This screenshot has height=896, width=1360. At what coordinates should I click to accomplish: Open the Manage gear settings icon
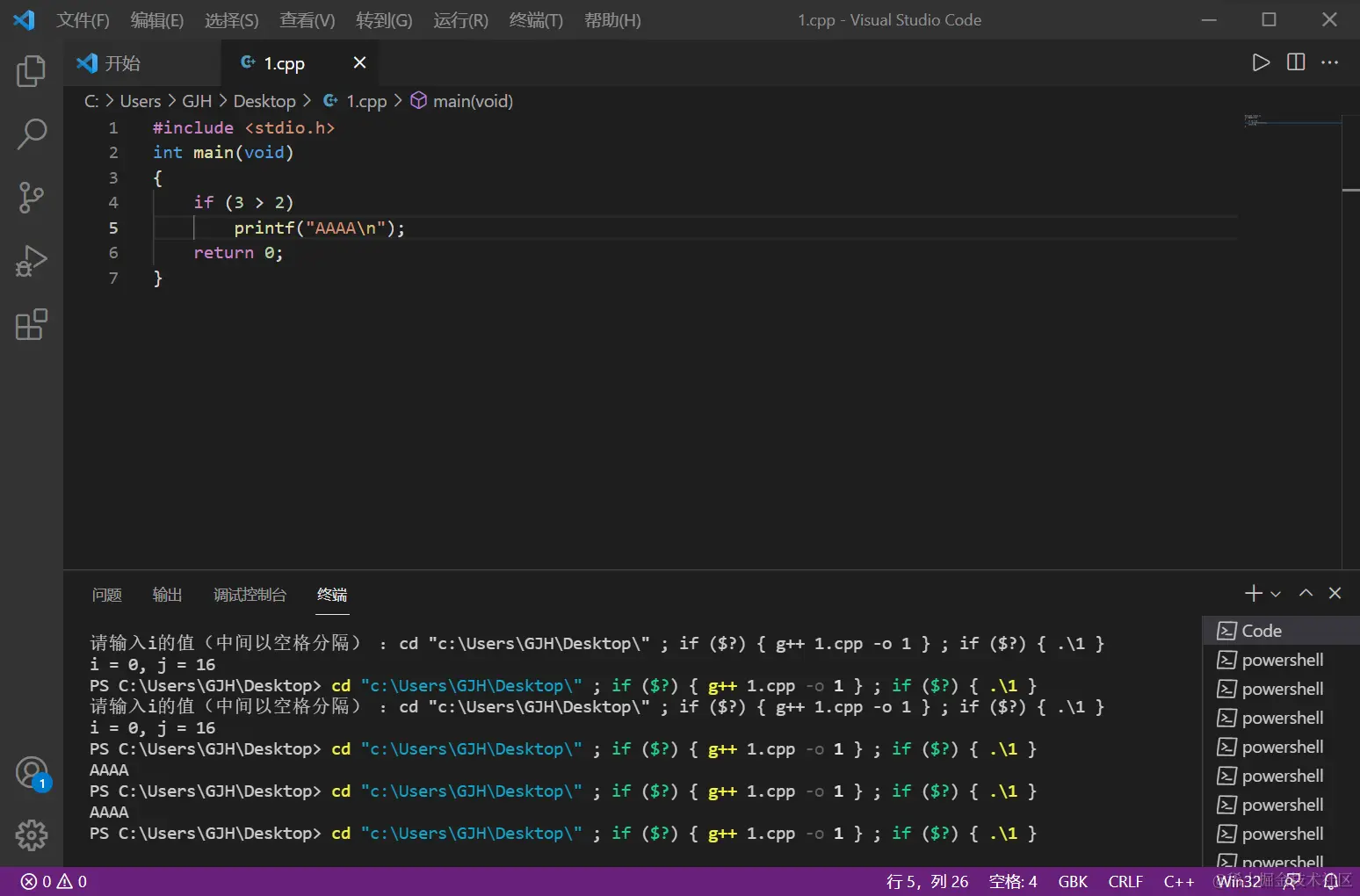click(32, 835)
